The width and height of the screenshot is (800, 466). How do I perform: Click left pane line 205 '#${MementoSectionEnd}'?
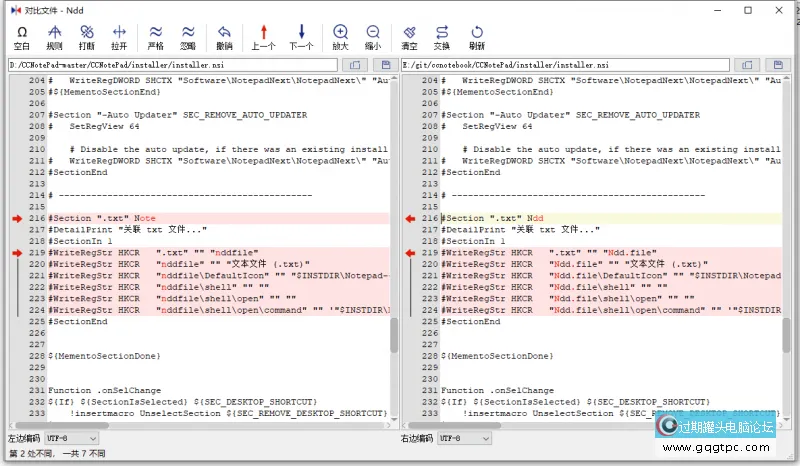tap(104, 92)
